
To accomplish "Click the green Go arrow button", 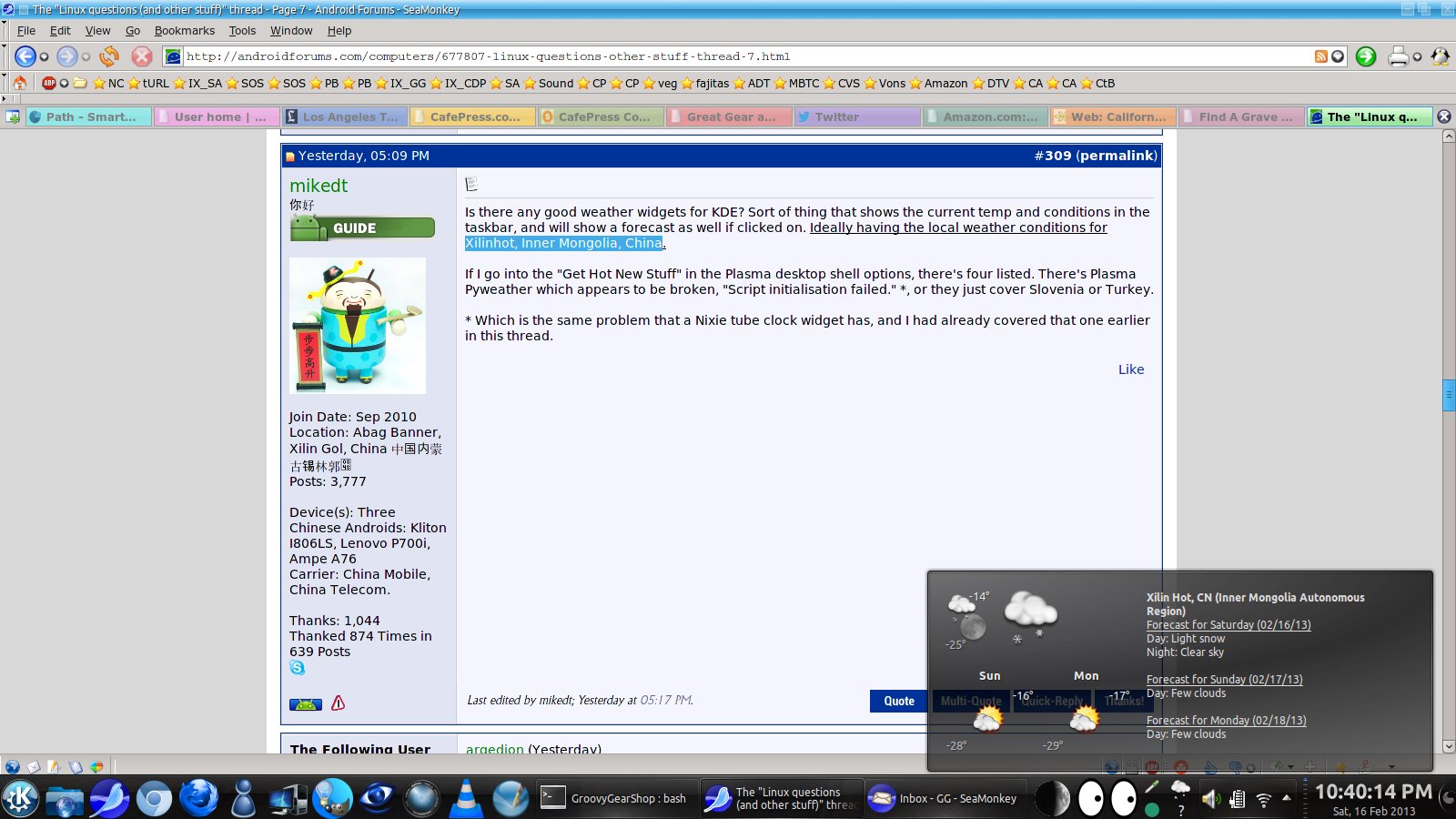I will [x=1365, y=56].
